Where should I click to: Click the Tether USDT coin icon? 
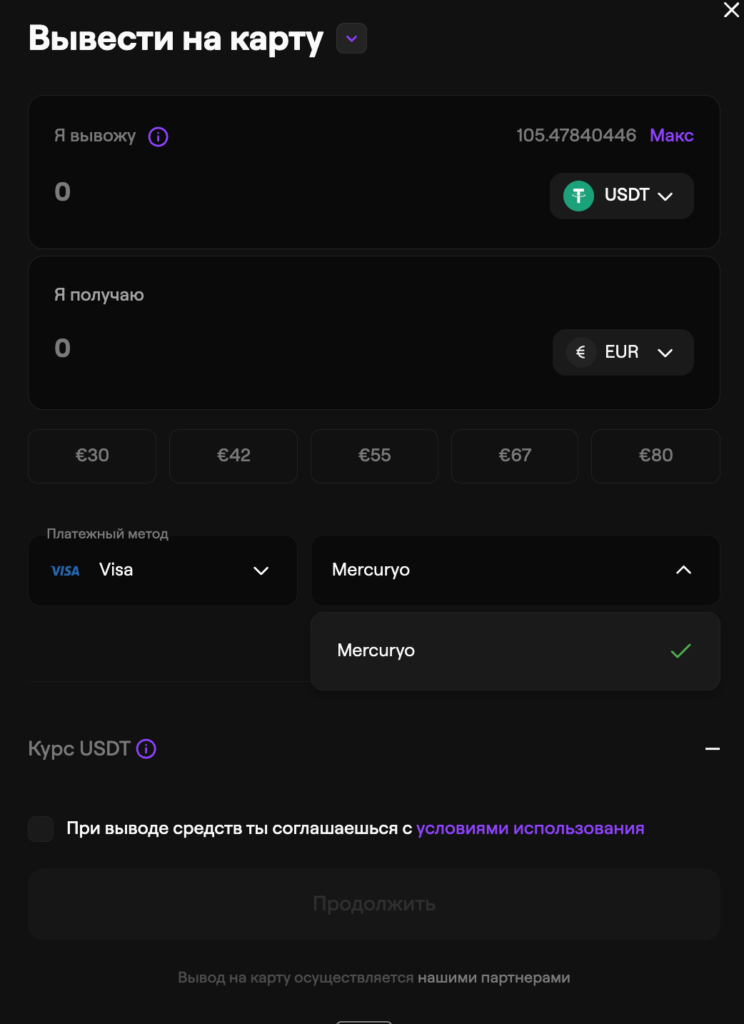[578, 195]
